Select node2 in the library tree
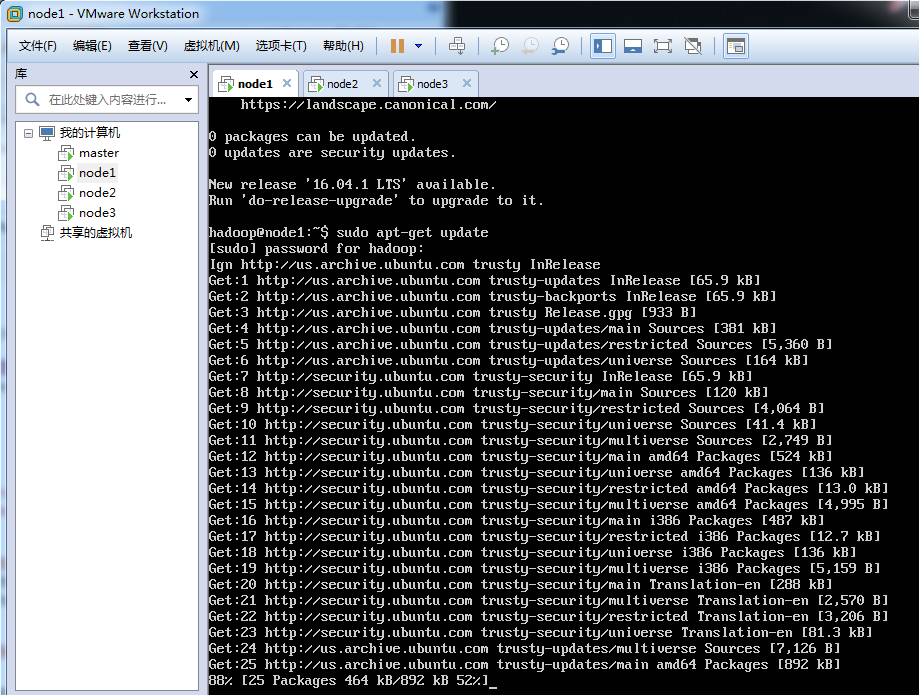This screenshot has height=695, width=919. point(97,193)
